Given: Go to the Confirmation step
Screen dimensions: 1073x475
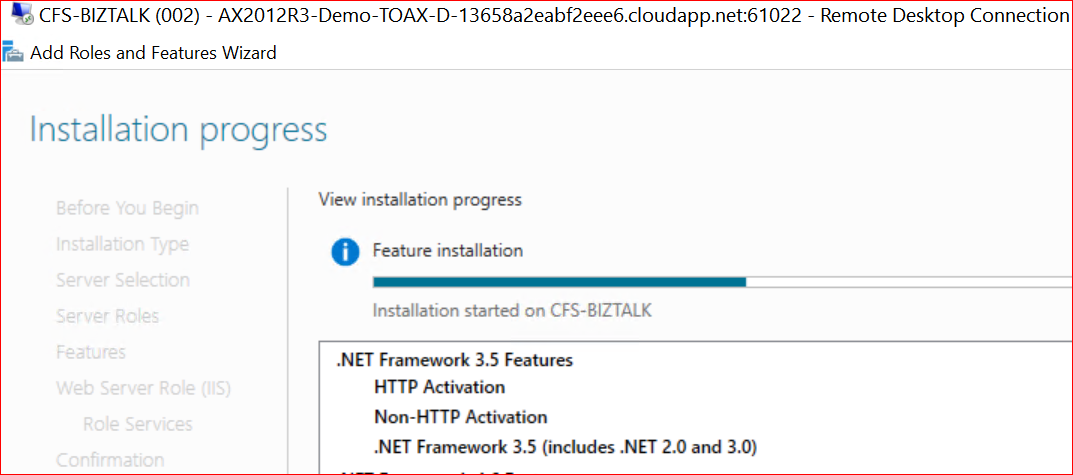Looking at the screenshot, I should 110,460.
